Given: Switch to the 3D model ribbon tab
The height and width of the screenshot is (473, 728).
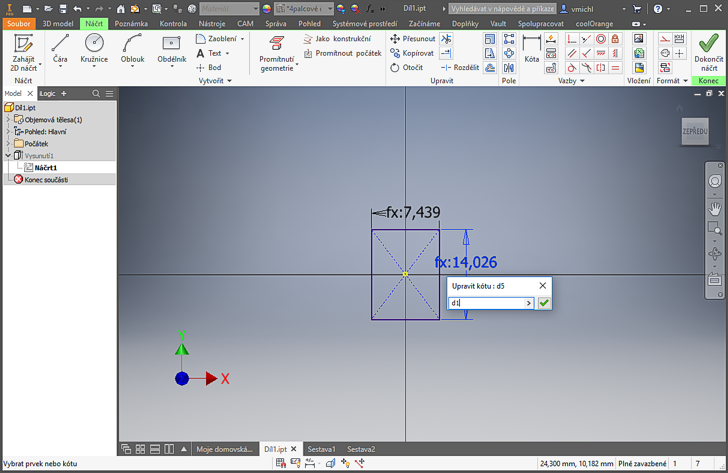Looking at the screenshot, I should [x=57, y=23].
